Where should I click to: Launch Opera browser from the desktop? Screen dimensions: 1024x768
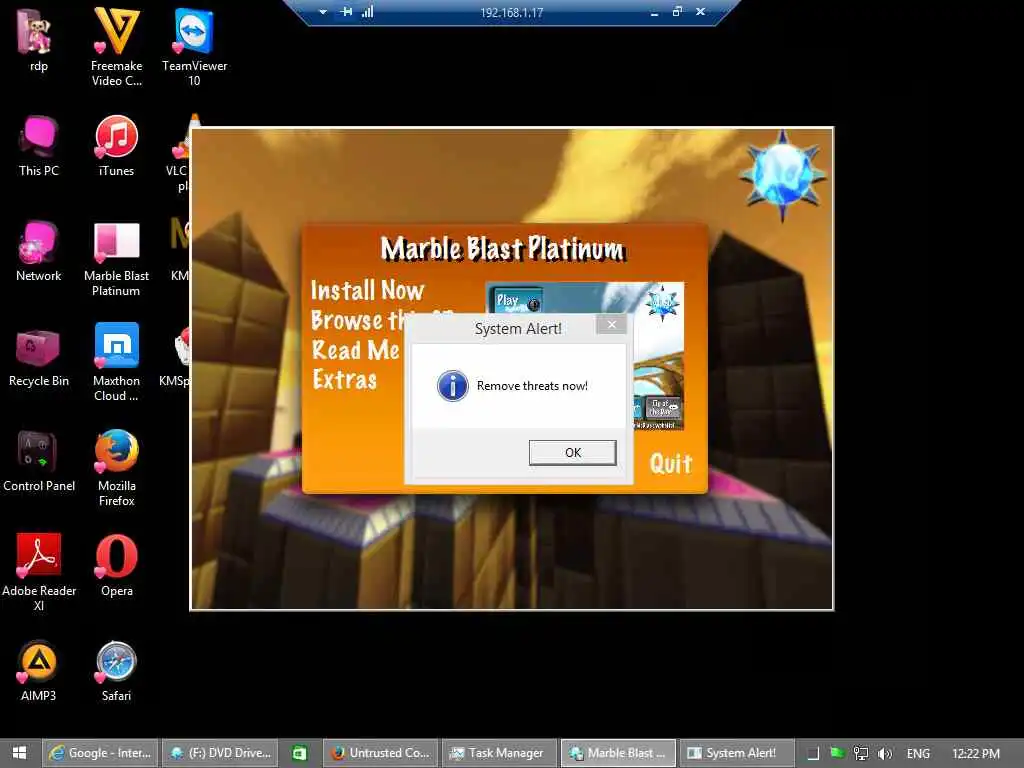[x=116, y=566]
